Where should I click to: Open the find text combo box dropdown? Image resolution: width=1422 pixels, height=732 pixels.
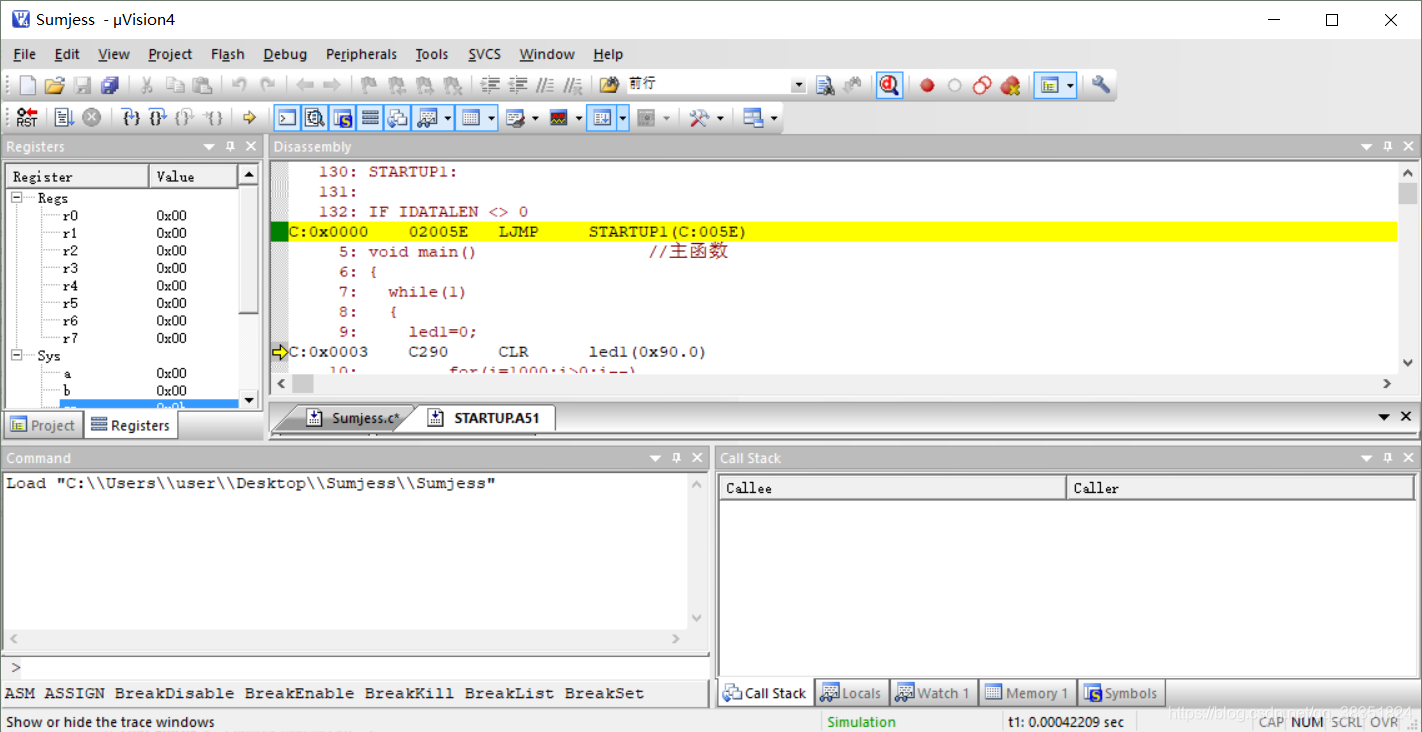click(x=798, y=86)
